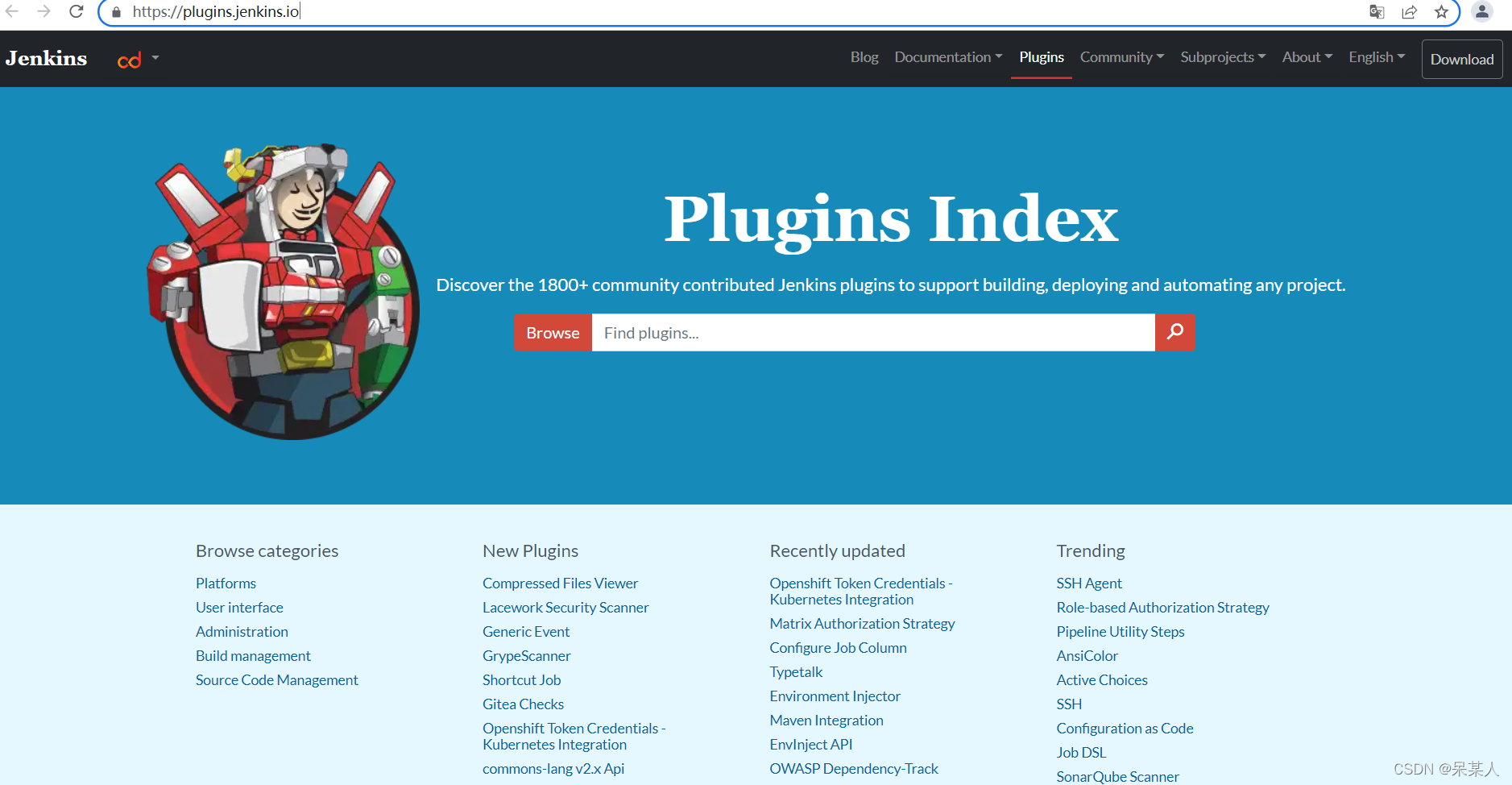1512x785 pixels.
Task: Open SonarQube Scanner plugin link
Action: coord(1117,776)
